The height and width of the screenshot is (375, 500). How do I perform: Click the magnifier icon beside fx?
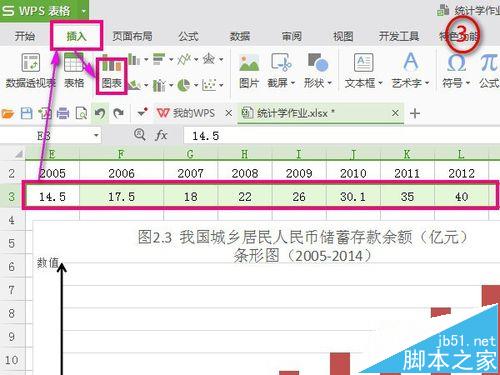(x=140, y=135)
